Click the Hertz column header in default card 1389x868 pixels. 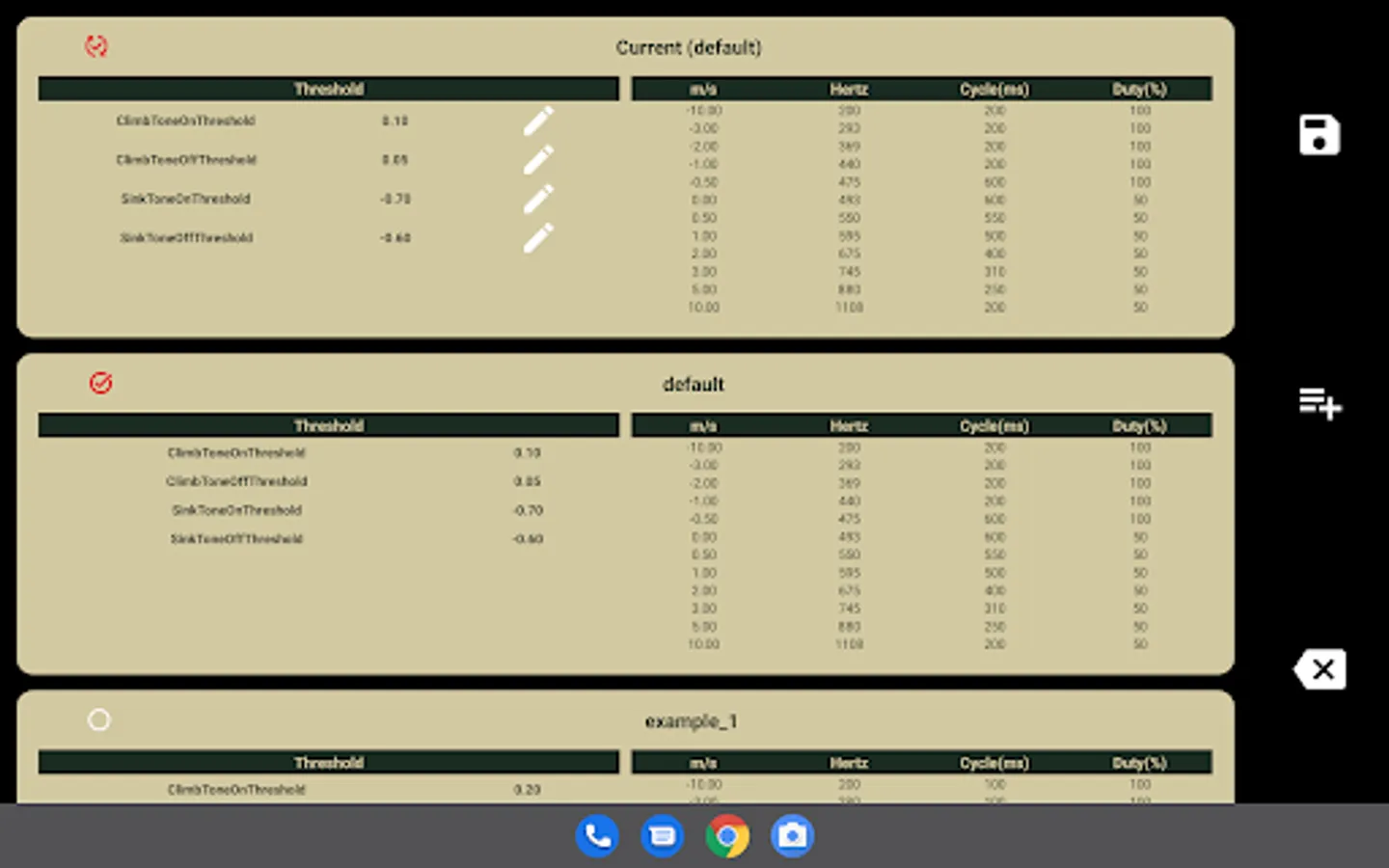(849, 425)
